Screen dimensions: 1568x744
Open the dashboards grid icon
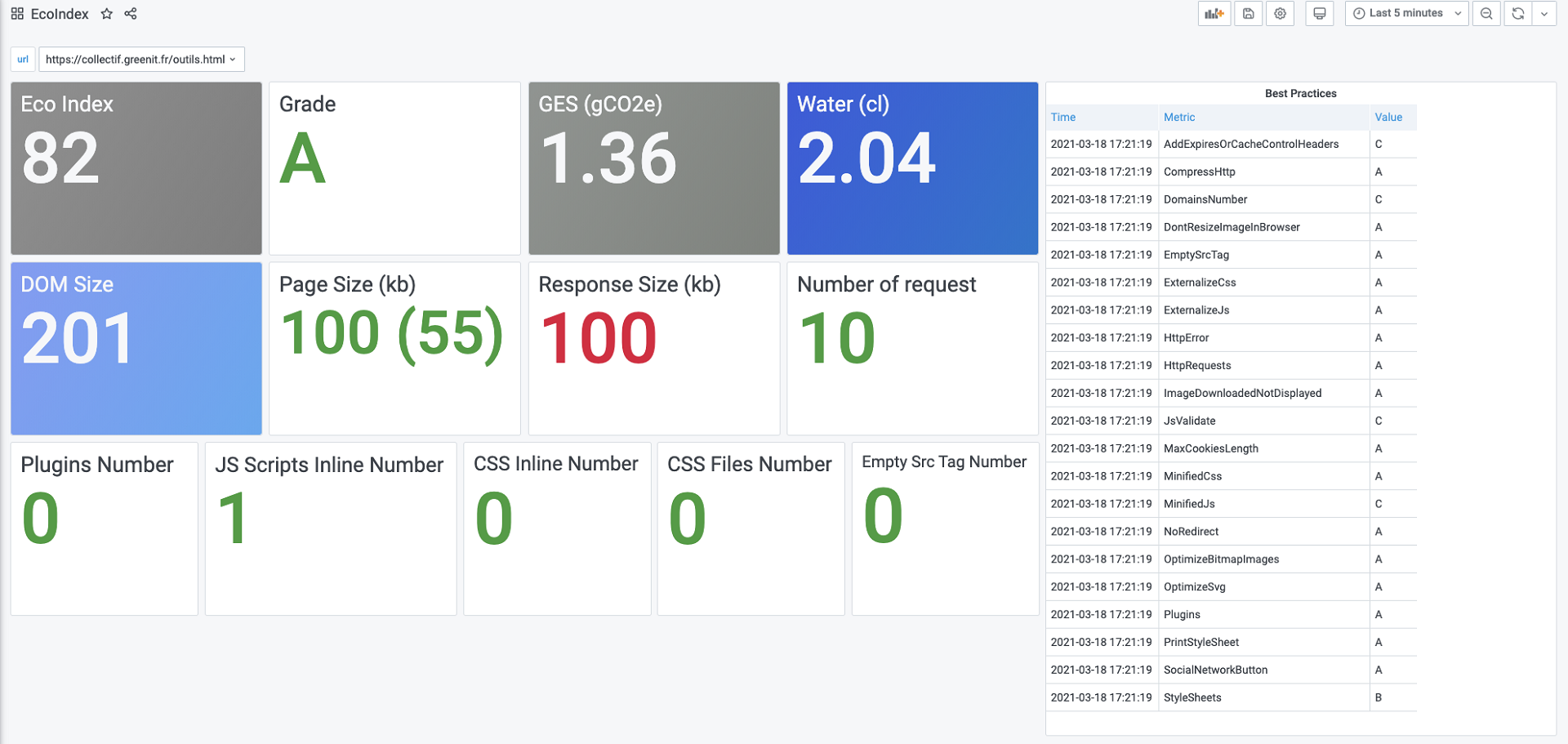(x=16, y=13)
